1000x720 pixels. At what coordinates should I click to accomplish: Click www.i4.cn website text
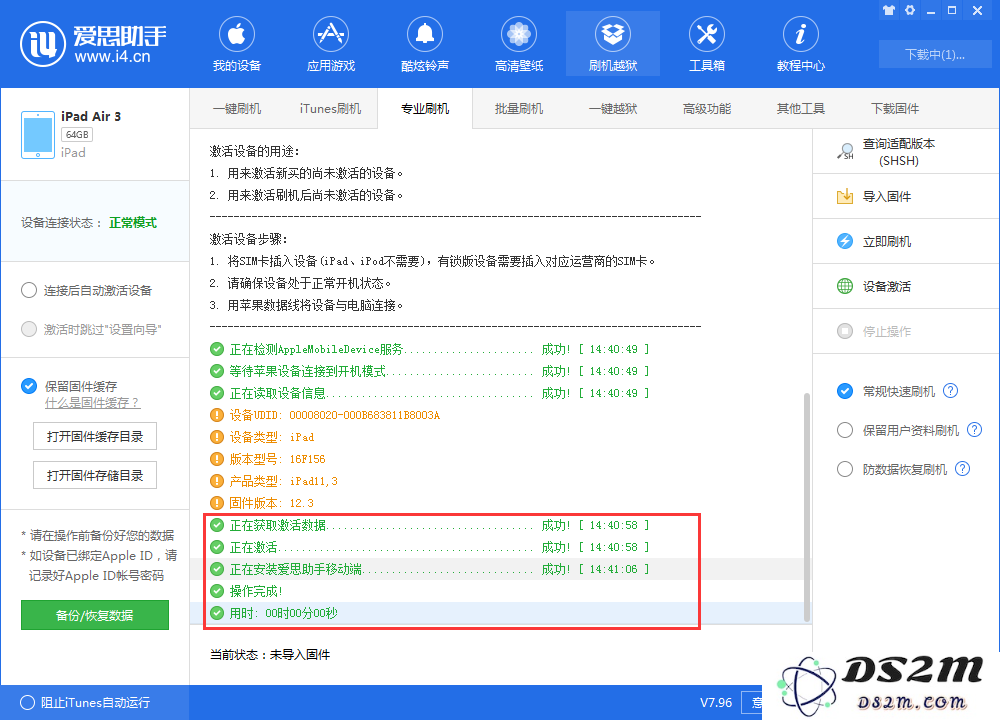pyautogui.click(x=112, y=56)
